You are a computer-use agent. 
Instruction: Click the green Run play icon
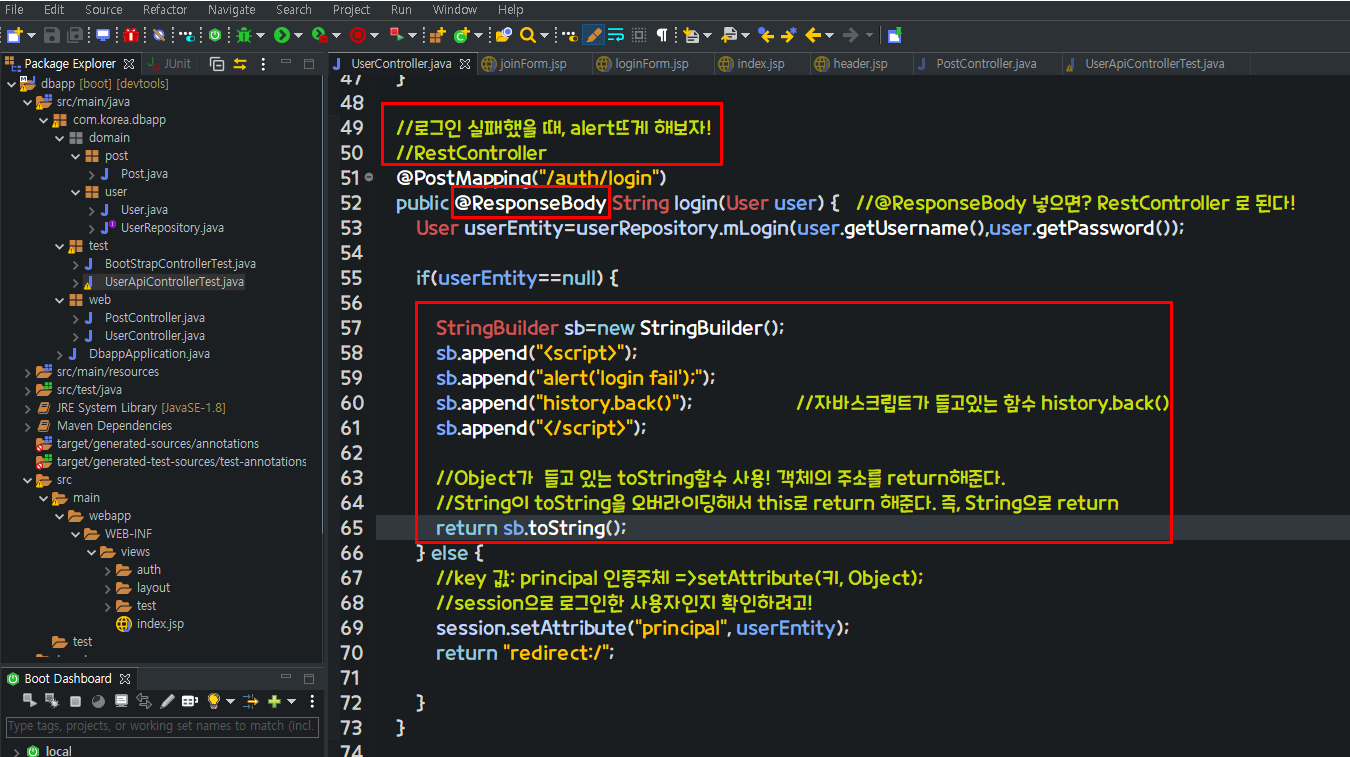point(282,35)
